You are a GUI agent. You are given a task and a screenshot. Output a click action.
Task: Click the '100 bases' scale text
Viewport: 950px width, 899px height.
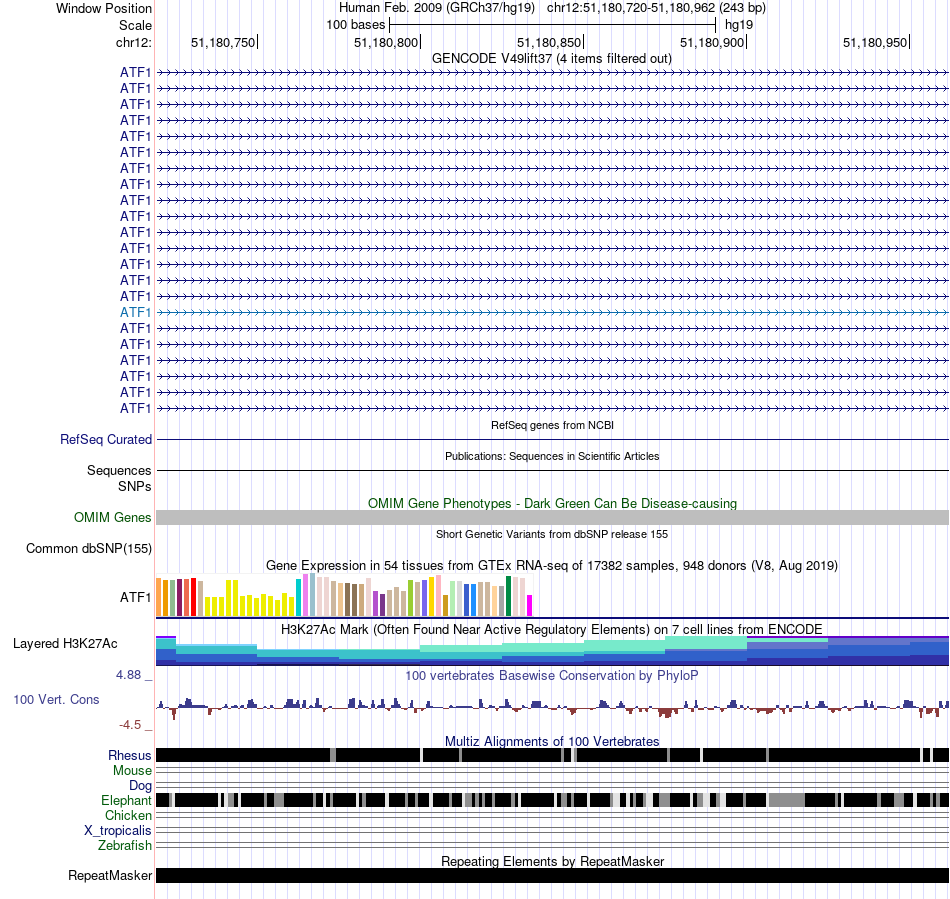click(x=356, y=25)
